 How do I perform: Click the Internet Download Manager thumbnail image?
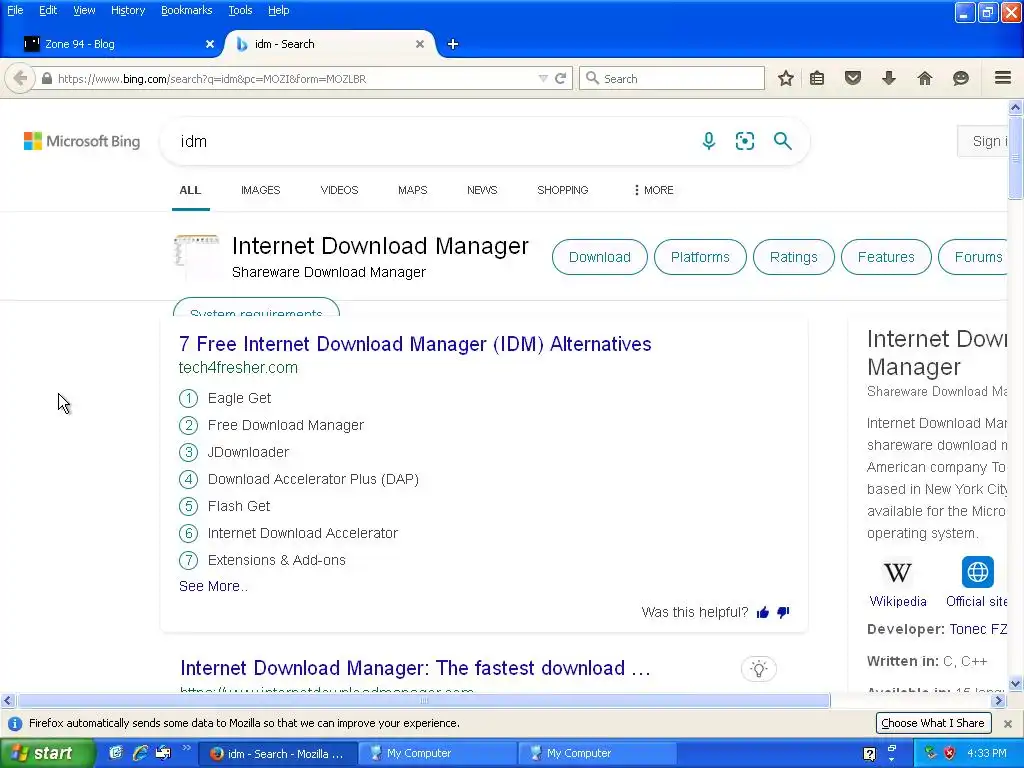(196, 257)
